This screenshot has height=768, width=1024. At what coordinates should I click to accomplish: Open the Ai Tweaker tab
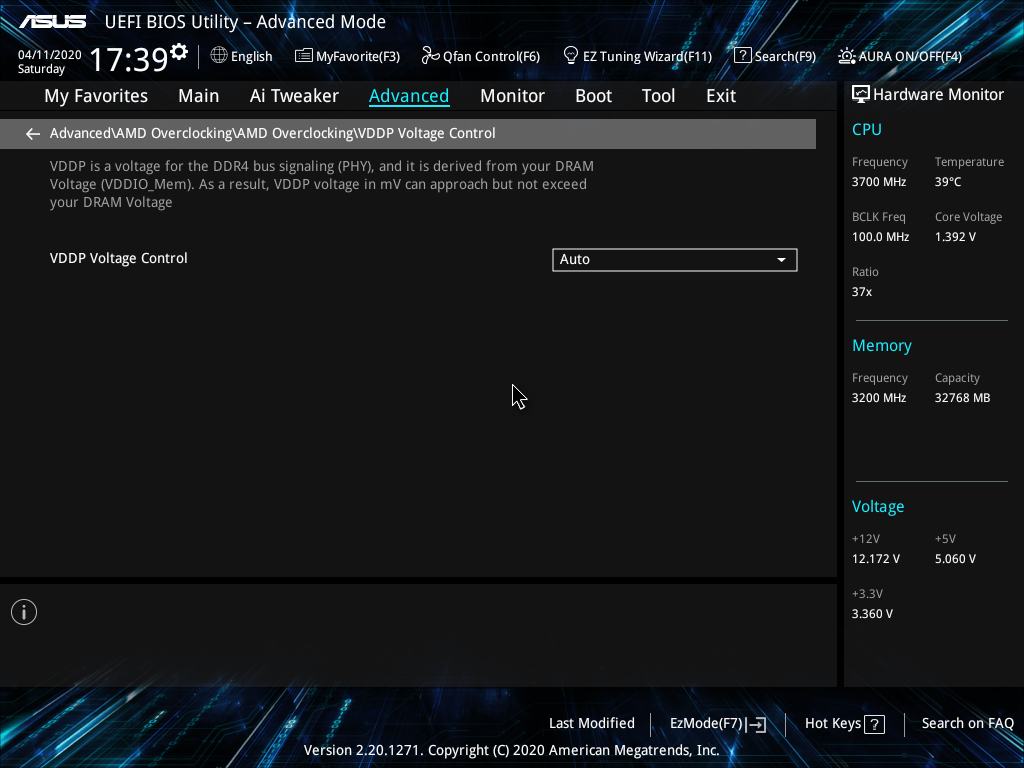pos(294,96)
